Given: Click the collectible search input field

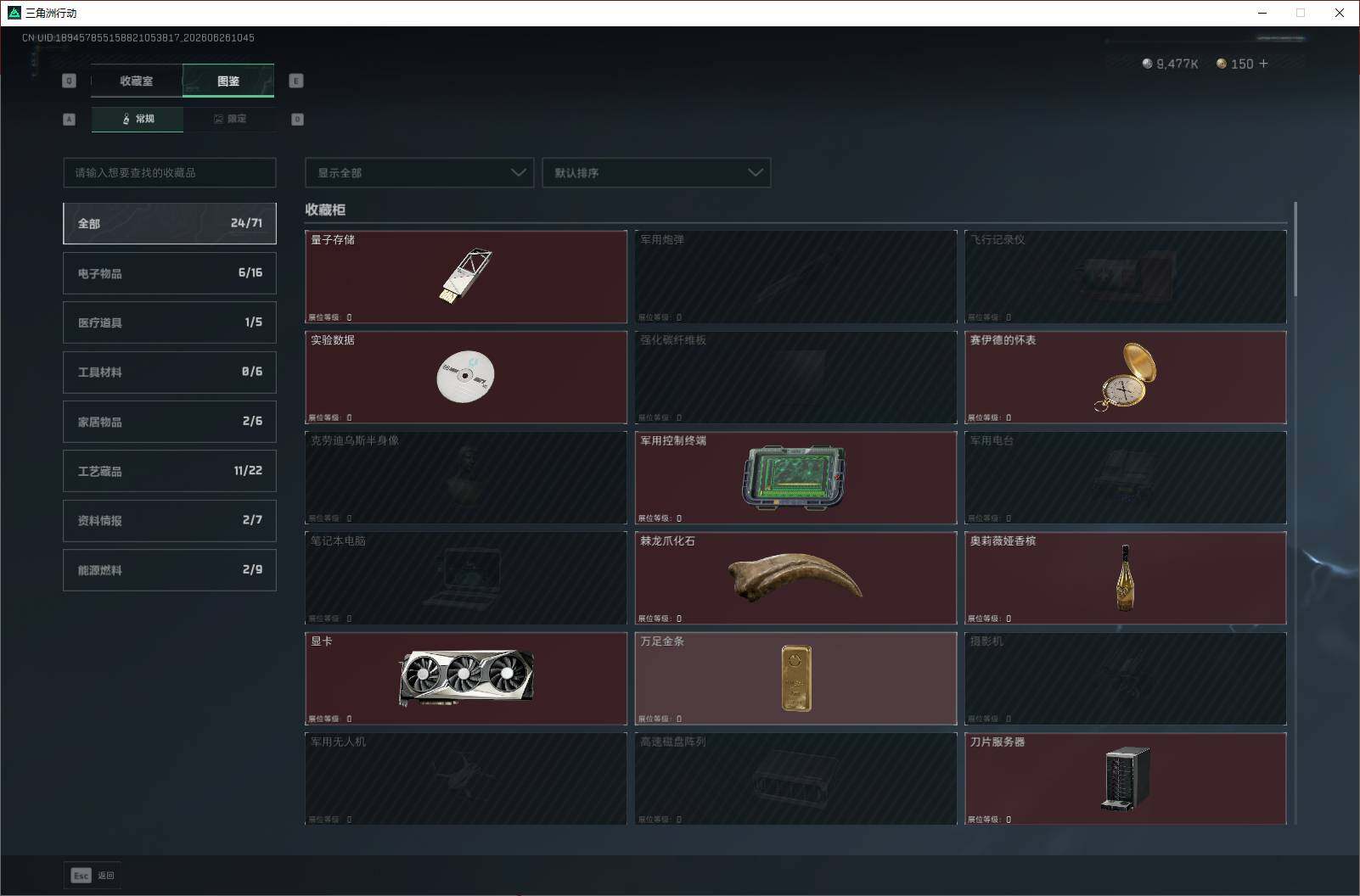Looking at the screenshot, I should [x=170, y=172].
